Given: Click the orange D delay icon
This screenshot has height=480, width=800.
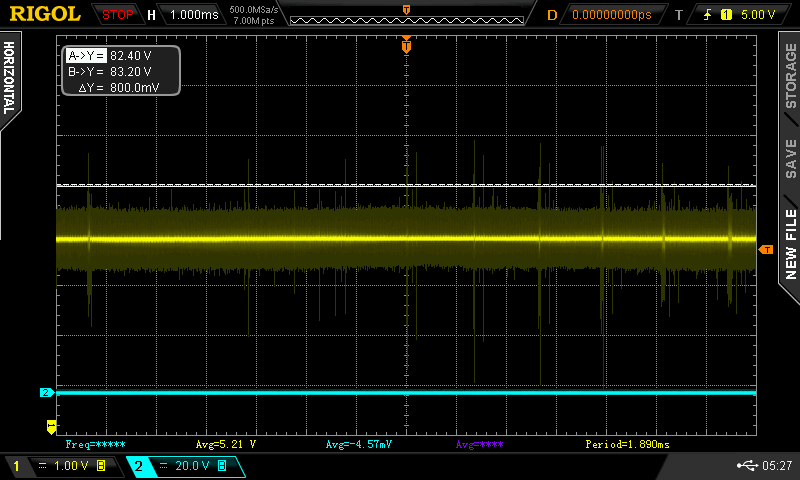Looking at the screenshot, I should [552, 15].
